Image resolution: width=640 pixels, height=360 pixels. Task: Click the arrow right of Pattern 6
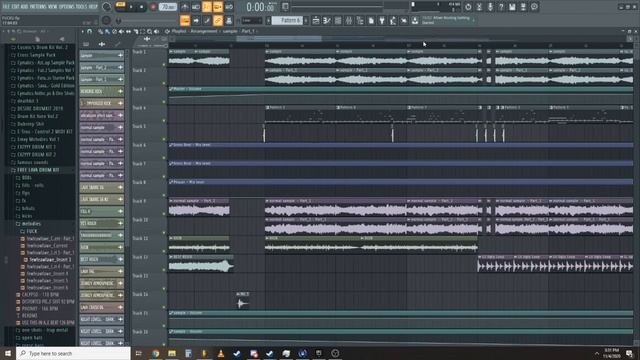point(306,20)
